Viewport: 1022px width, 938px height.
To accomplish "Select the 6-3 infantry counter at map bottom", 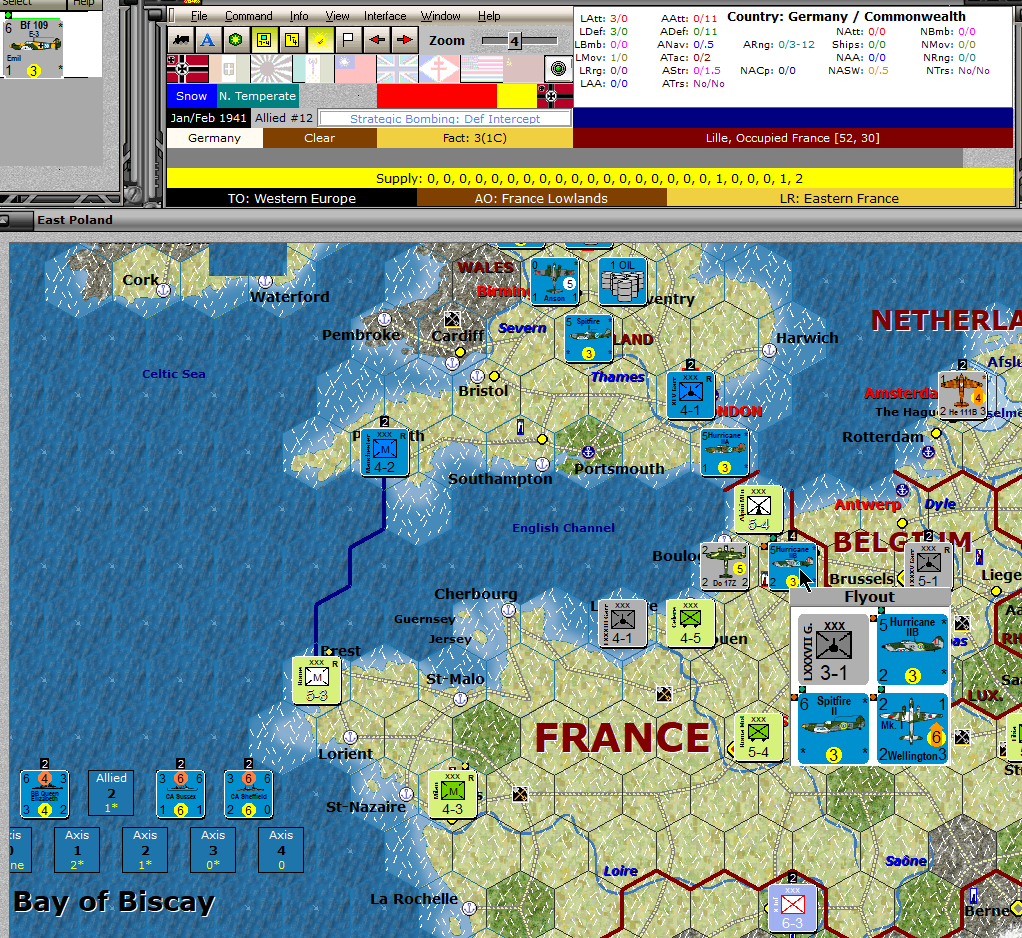I will [x=793, y=909].
